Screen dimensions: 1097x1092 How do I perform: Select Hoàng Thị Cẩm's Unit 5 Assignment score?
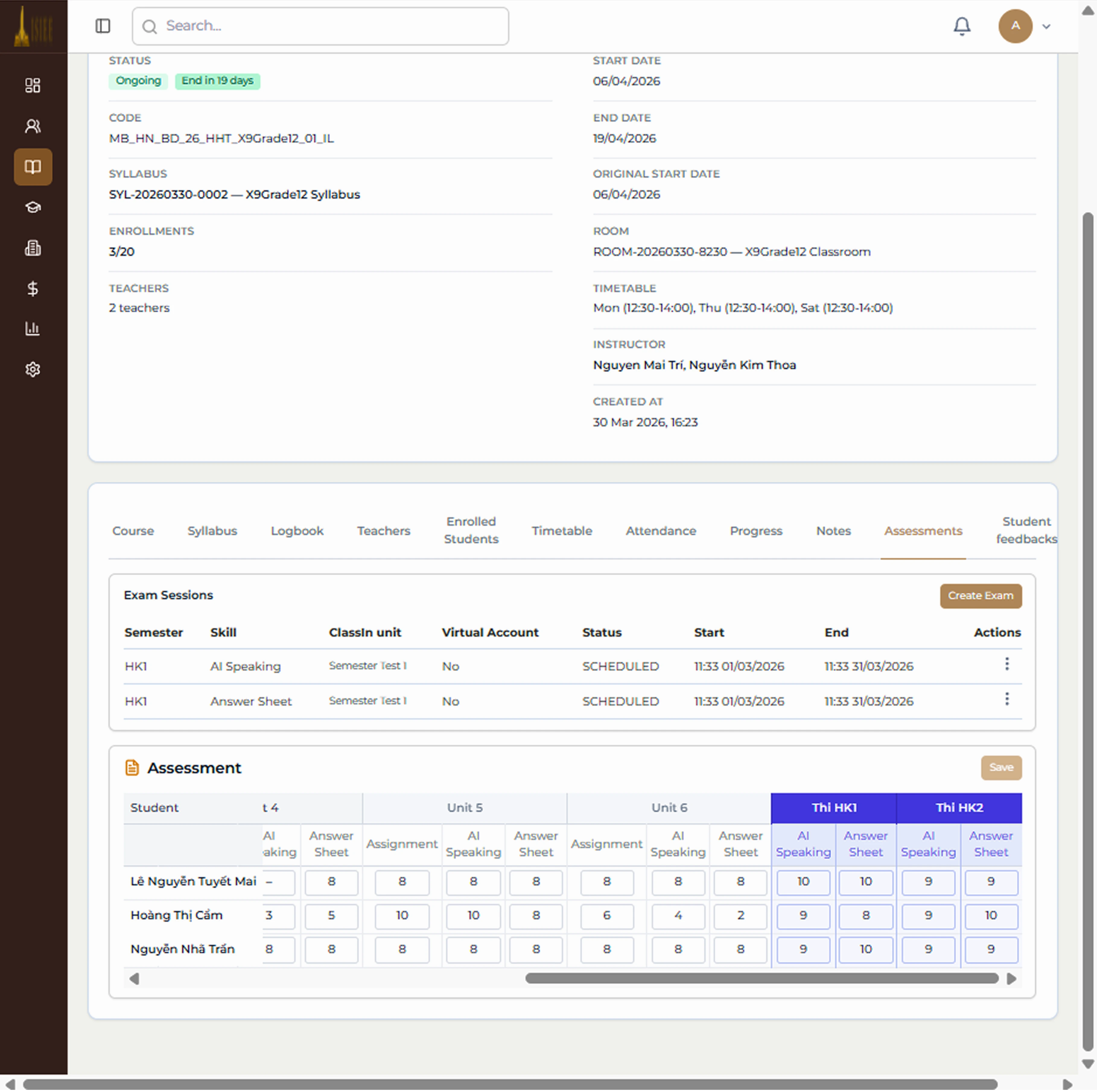coord(402,916)
